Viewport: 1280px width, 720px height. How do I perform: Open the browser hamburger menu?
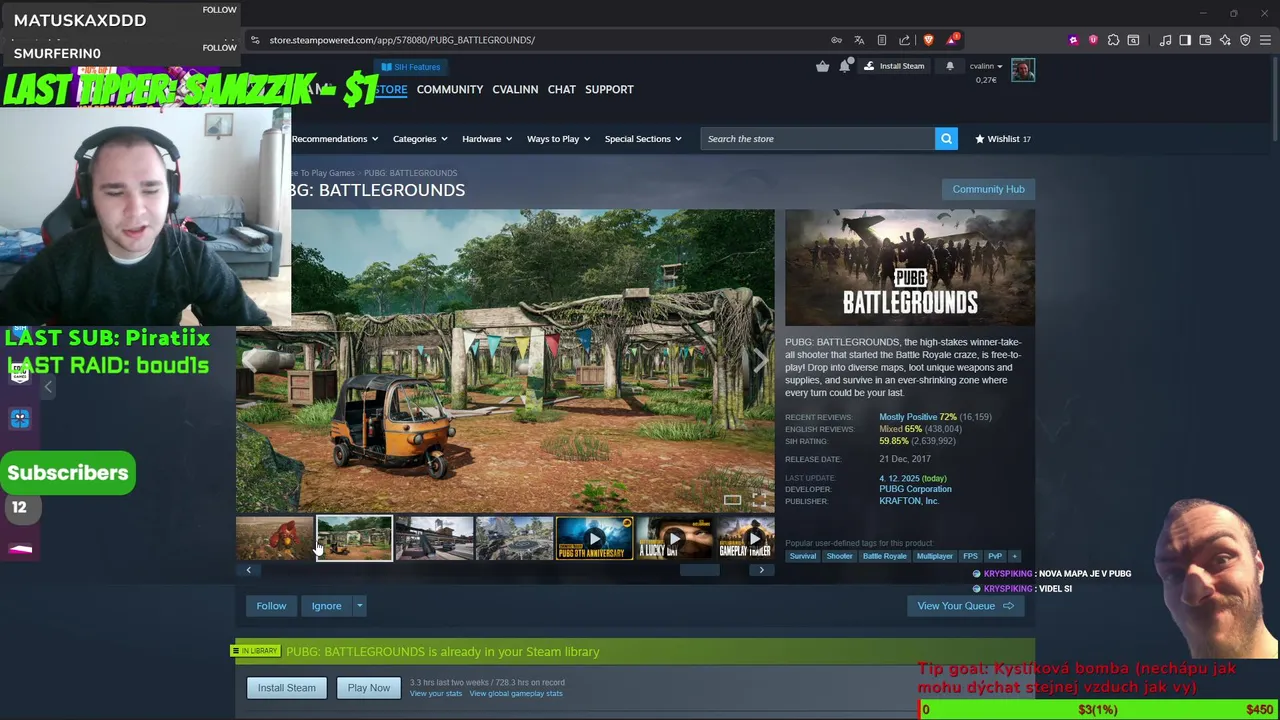(x=1265, y=40)
